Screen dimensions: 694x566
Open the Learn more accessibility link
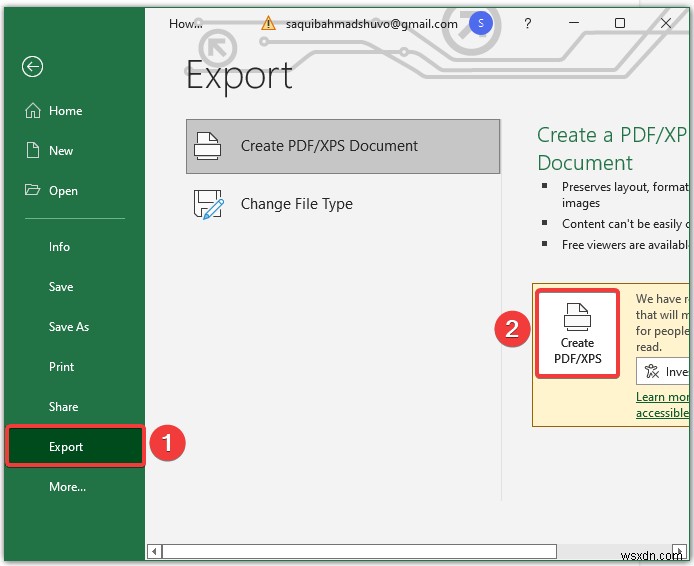[662, 404]
